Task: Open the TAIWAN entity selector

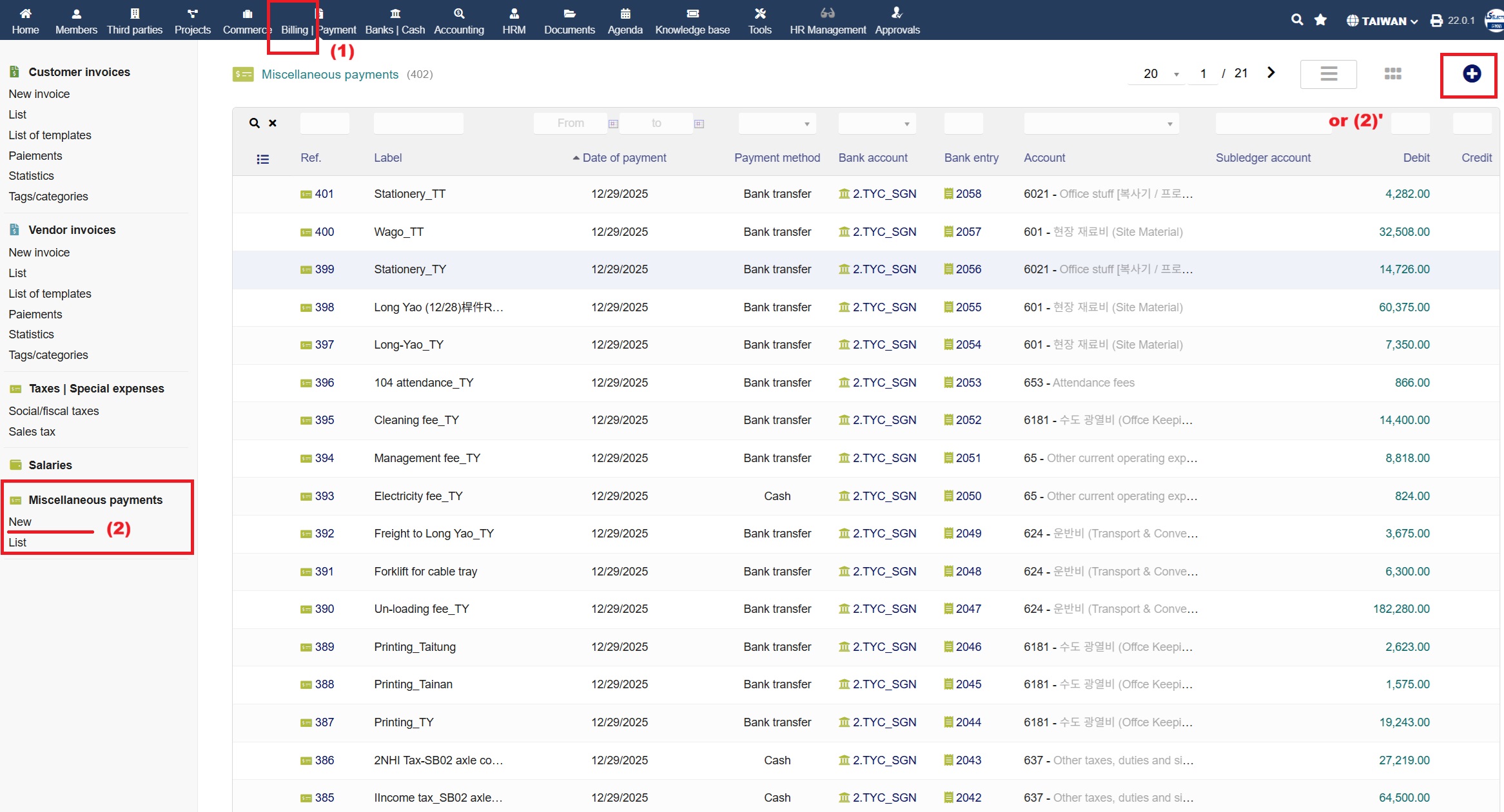Action: coord(1382,21)
